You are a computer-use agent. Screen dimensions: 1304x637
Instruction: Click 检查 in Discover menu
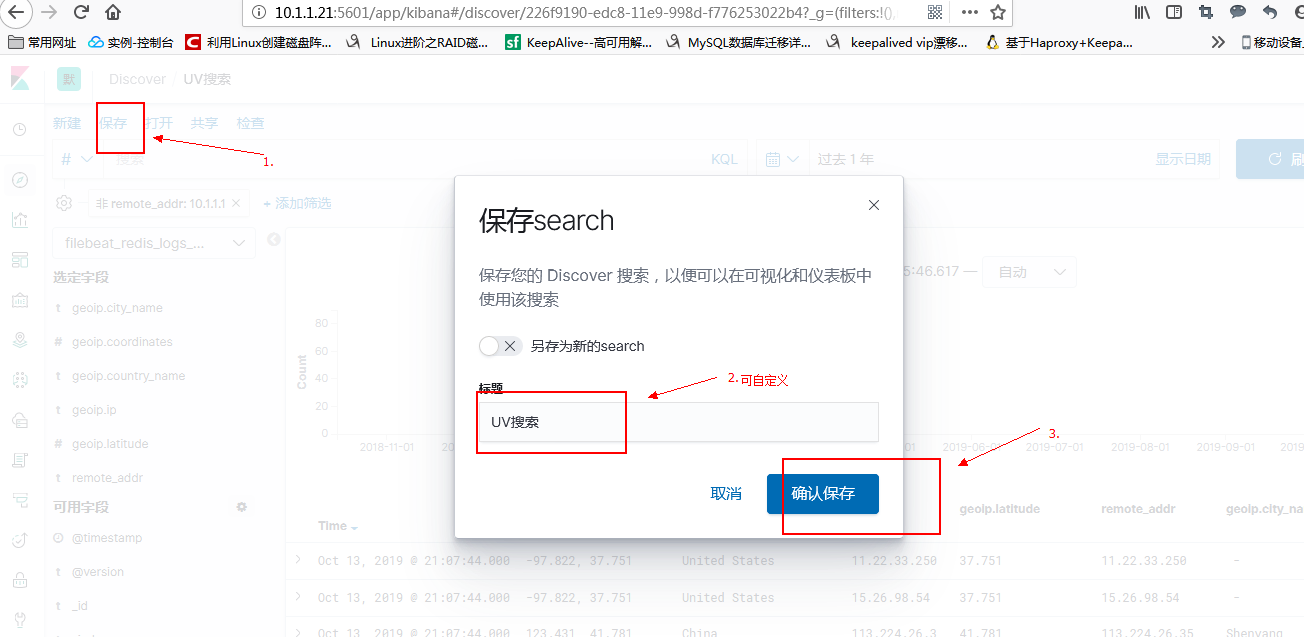pyautogui.click(x=251, y=123)
